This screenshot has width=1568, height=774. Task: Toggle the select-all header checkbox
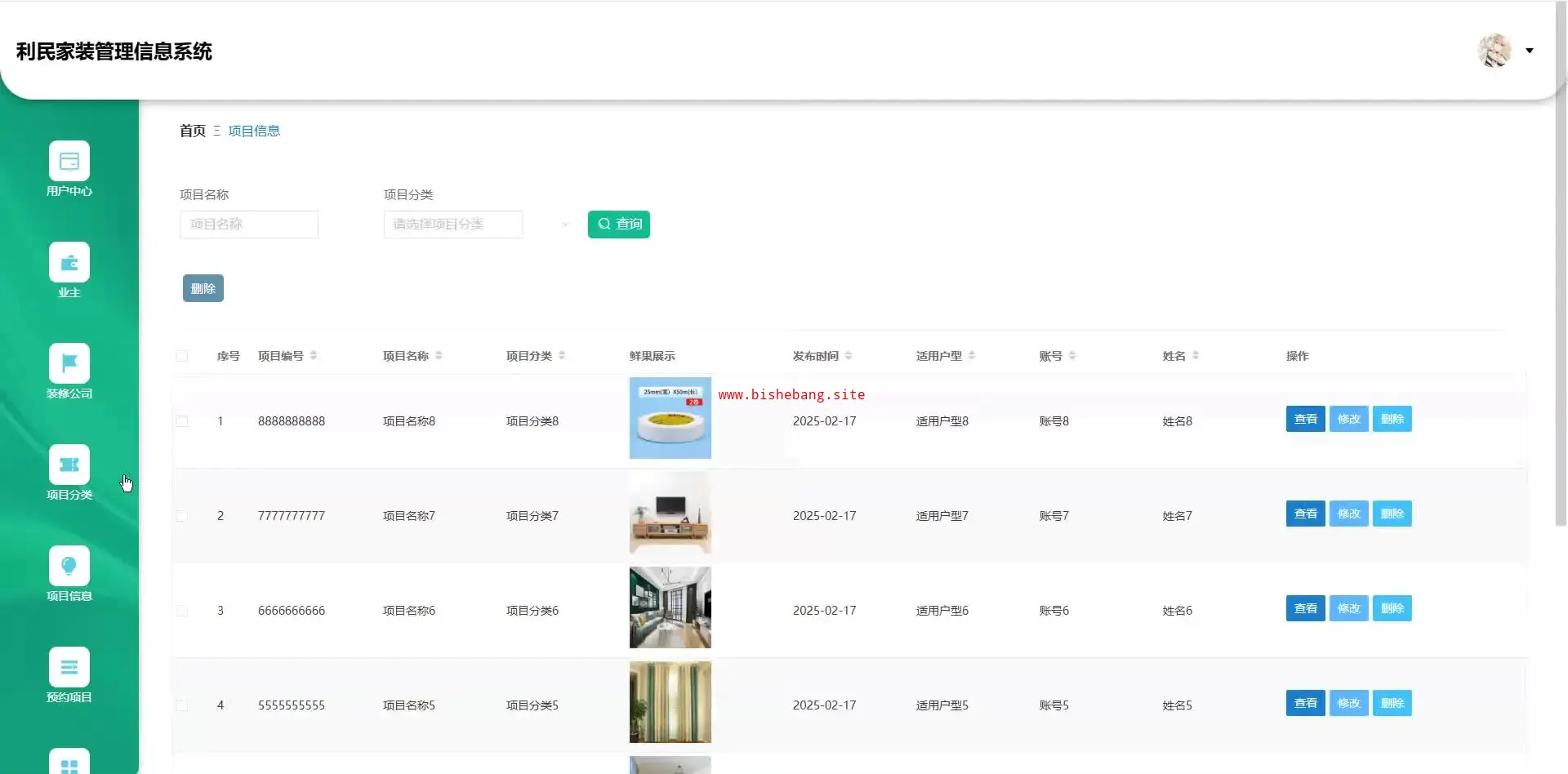[x=182, y=356]
